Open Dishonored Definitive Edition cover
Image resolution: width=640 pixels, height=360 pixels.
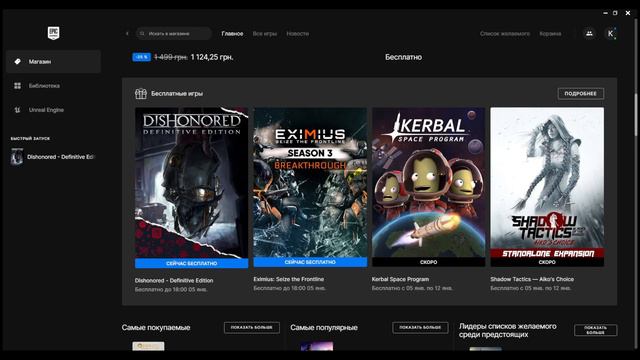point(191,183)
